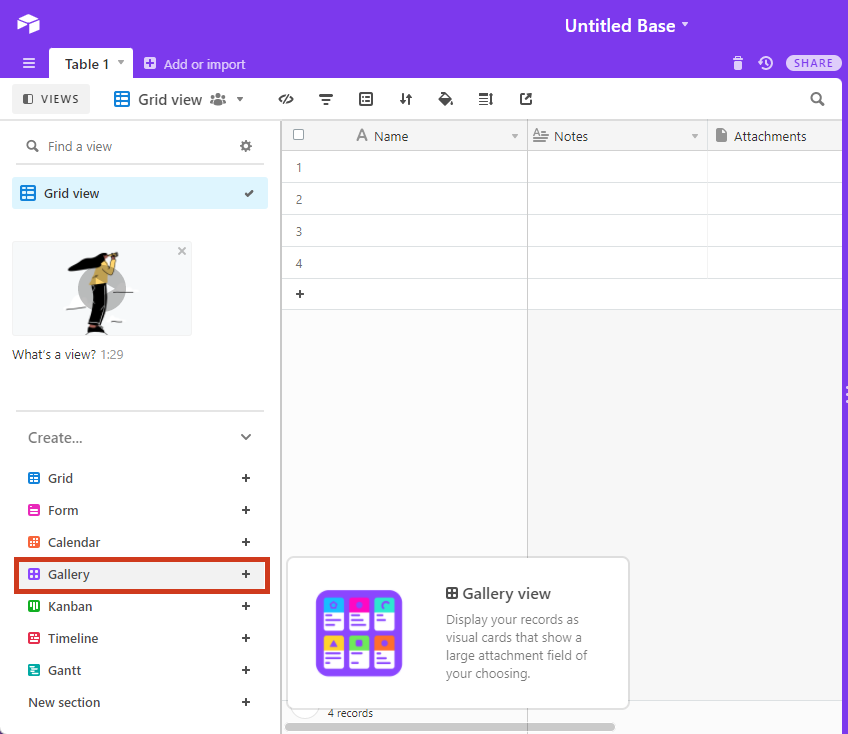The height and width of the screenshot is (734, 848).
Task: Click the Find a view field
Action: 130,147
